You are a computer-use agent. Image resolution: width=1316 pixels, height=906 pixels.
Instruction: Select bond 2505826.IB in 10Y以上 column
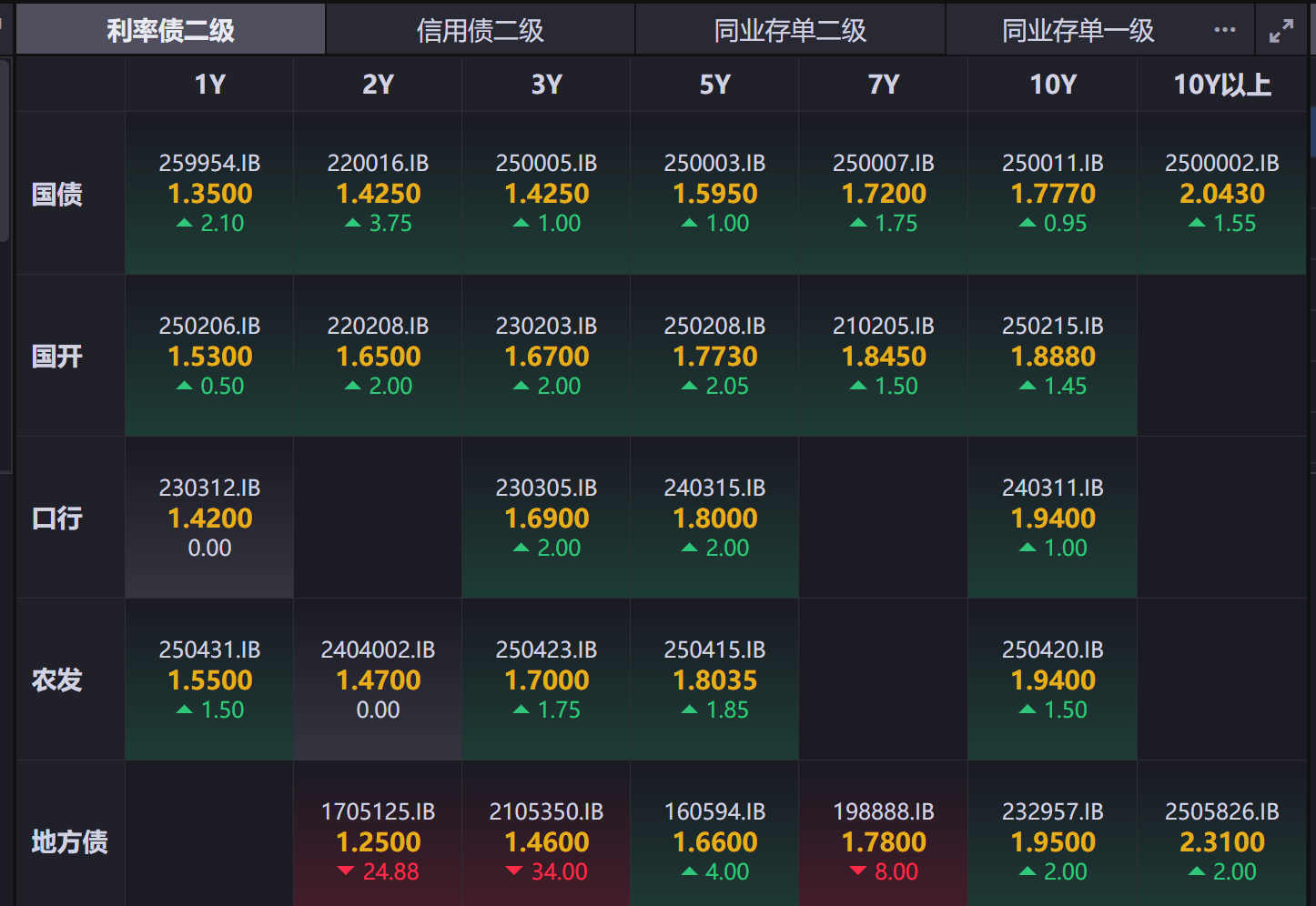point(1221,841)
